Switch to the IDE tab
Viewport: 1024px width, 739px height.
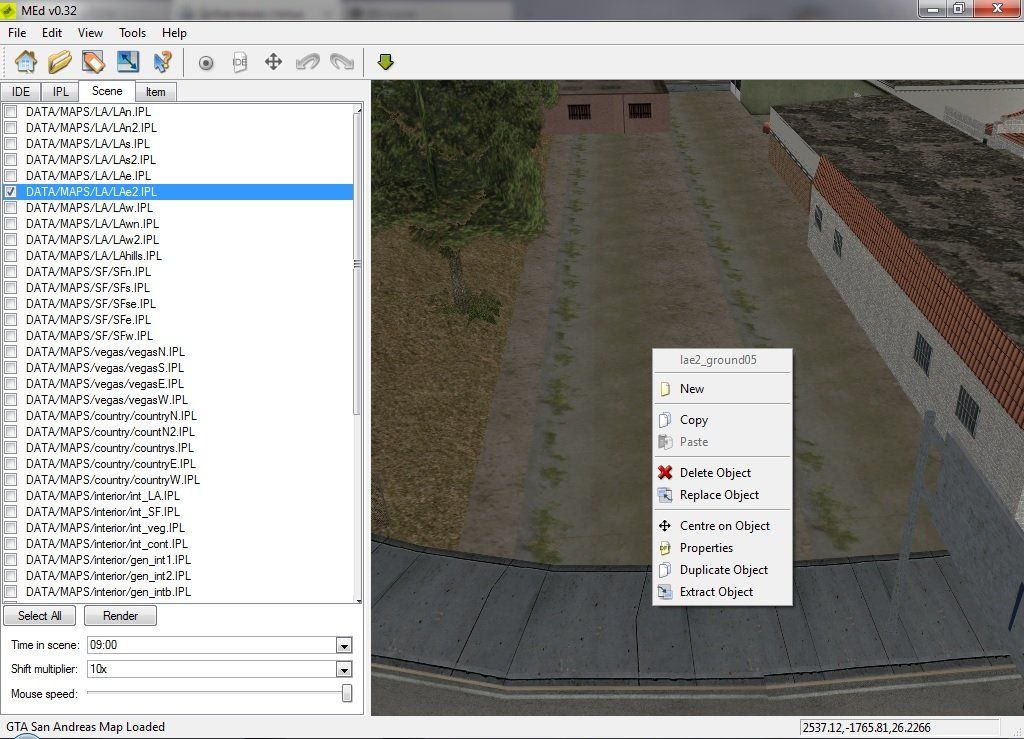point(21,92)
